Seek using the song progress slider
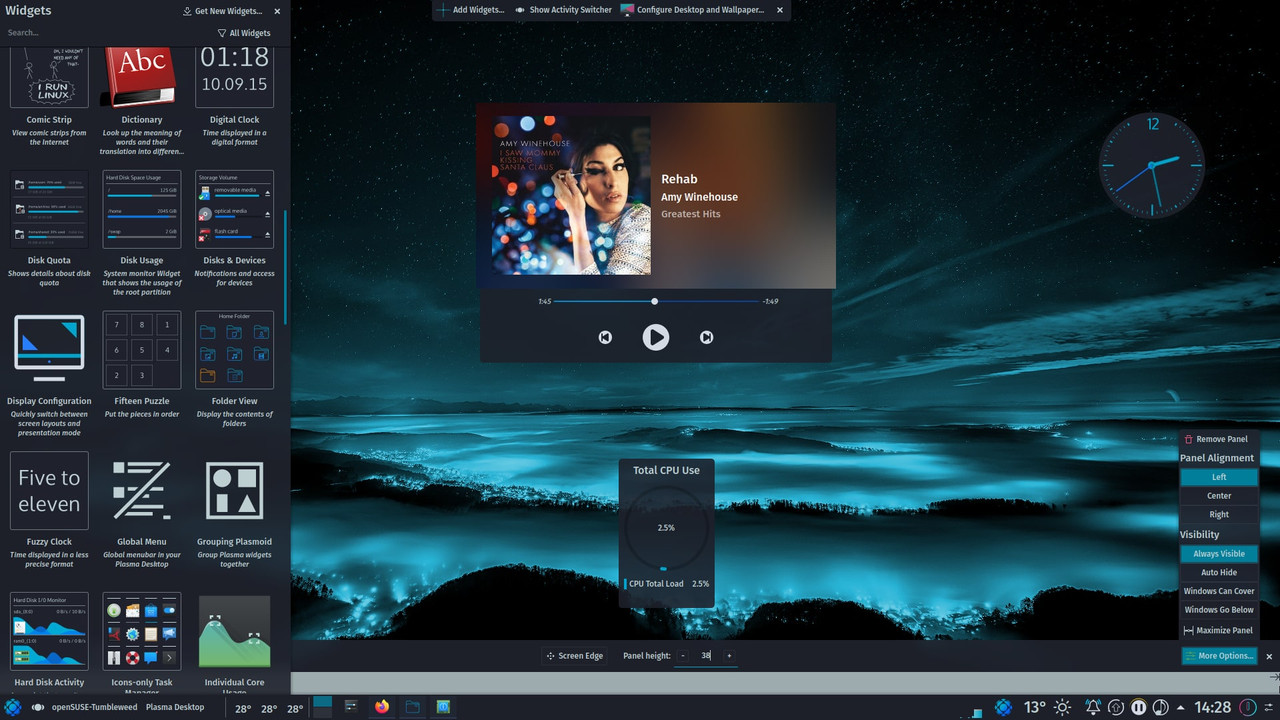Viewport: 1280px width, 720px height. pyautogui.click(x=655, y=301)
